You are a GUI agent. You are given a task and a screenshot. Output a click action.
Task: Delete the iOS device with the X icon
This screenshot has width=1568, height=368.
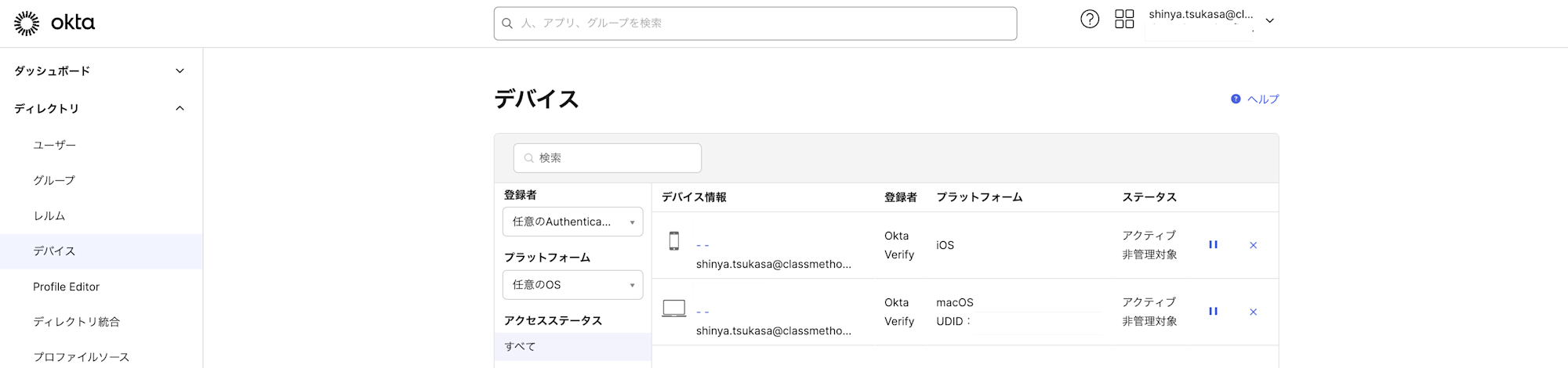(x=1253, y=245)
